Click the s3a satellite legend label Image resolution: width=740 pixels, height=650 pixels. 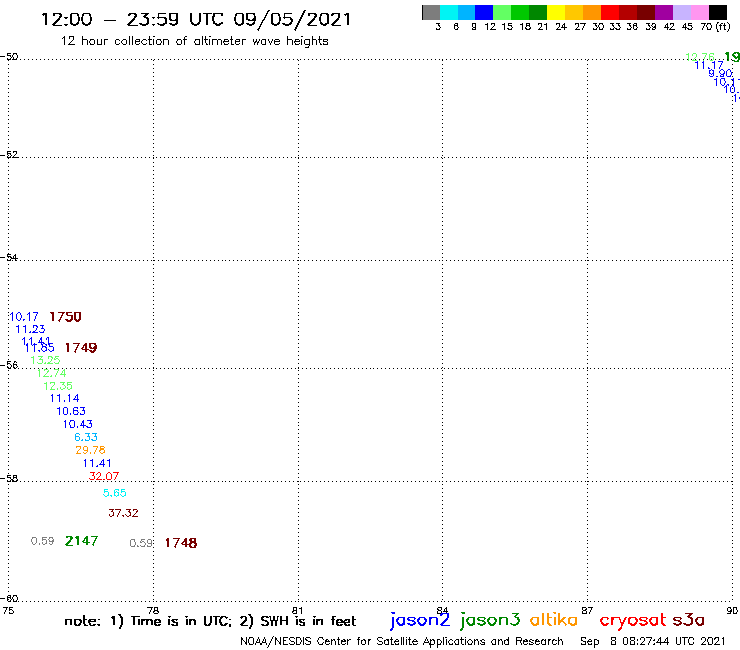click(x=688, y=620)
